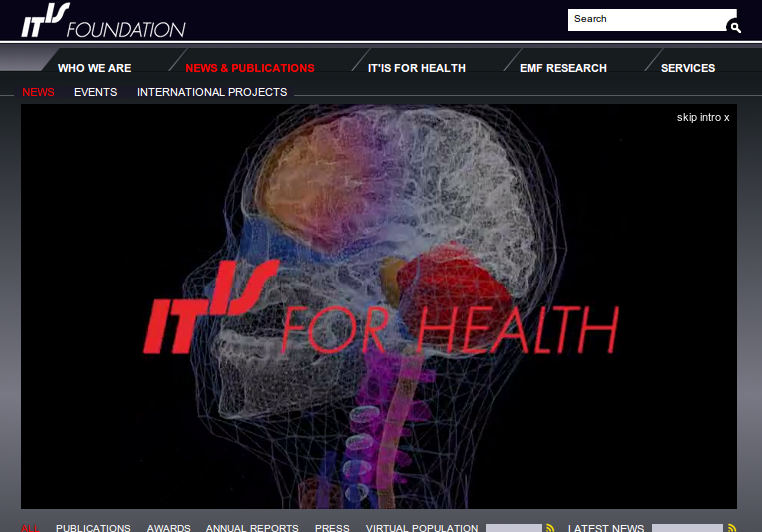Select the ALL news filter
This screenshot has width=762, height=532.
(30, 528)
